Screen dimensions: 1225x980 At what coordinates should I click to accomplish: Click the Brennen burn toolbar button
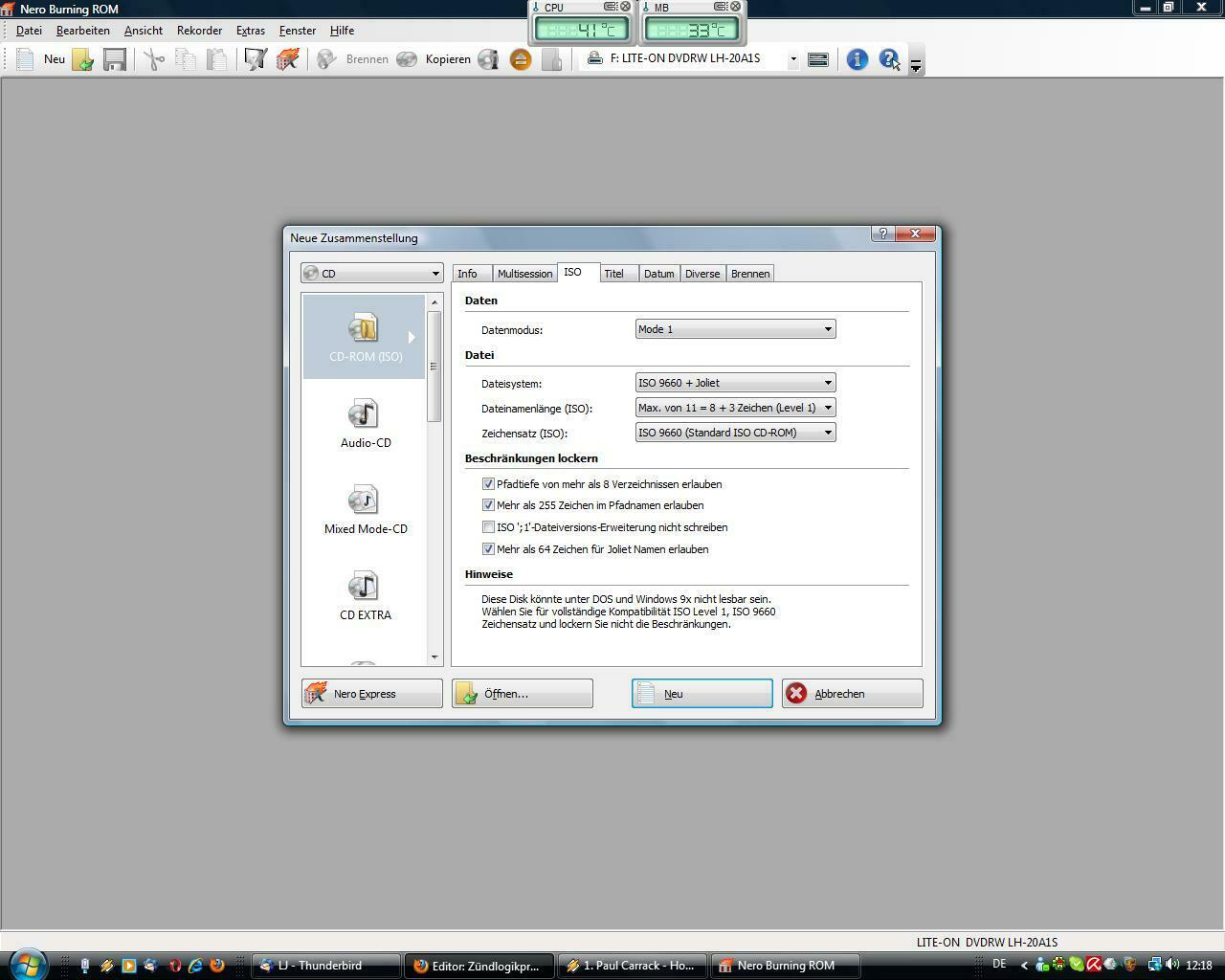tap(352, 59)
